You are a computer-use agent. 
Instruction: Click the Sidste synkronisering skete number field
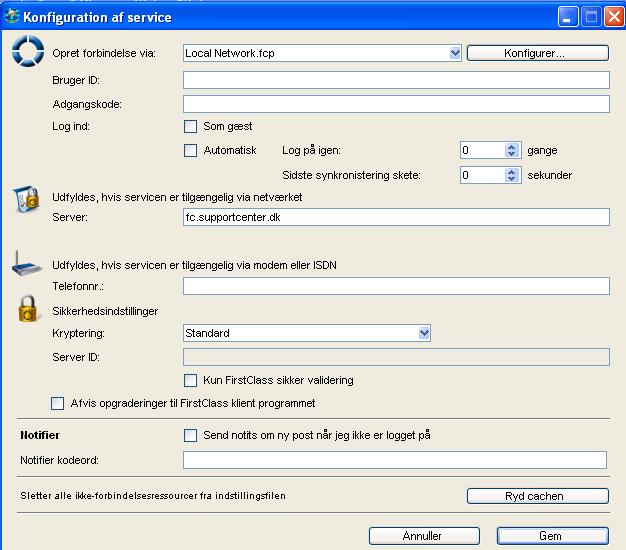click(483, 175)
